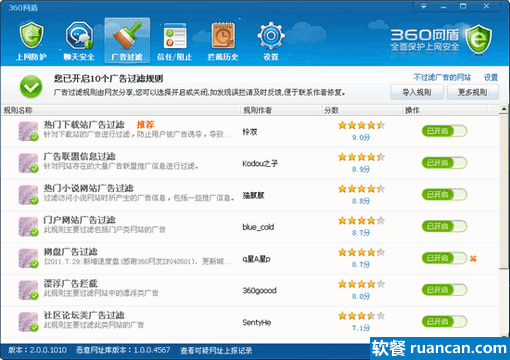This screenshot has height=360, width=510.
Task: Click the star rating for 热门下载站广告过滤
Action: coord(361,125)
